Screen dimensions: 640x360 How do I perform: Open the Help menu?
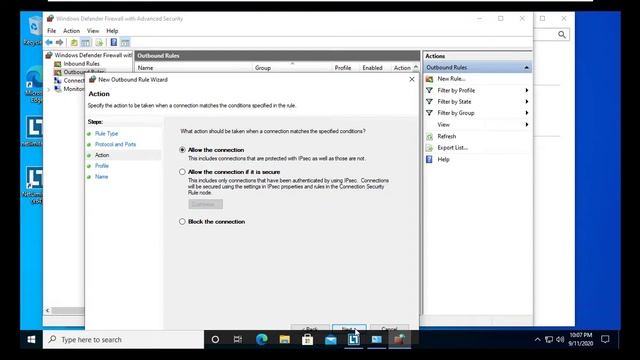(x=112, y=31)
